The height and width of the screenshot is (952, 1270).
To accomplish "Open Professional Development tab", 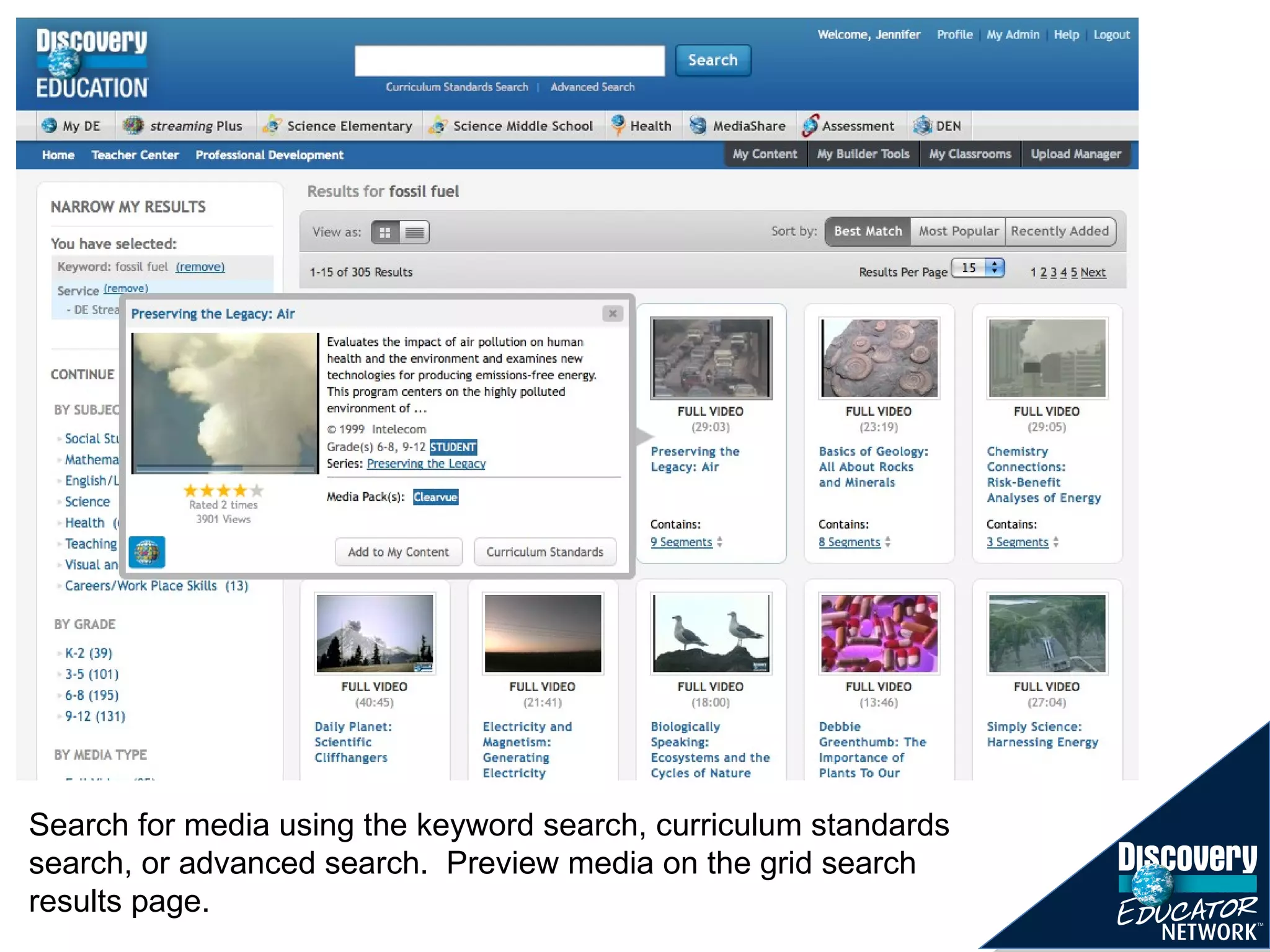I will pyautogui.click(x=269, y=155).
